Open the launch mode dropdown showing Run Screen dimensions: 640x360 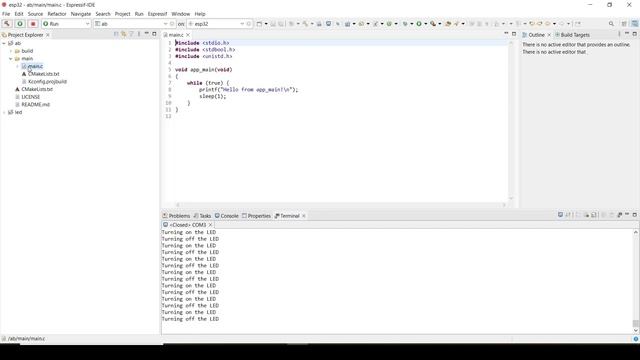click(66, 24)
